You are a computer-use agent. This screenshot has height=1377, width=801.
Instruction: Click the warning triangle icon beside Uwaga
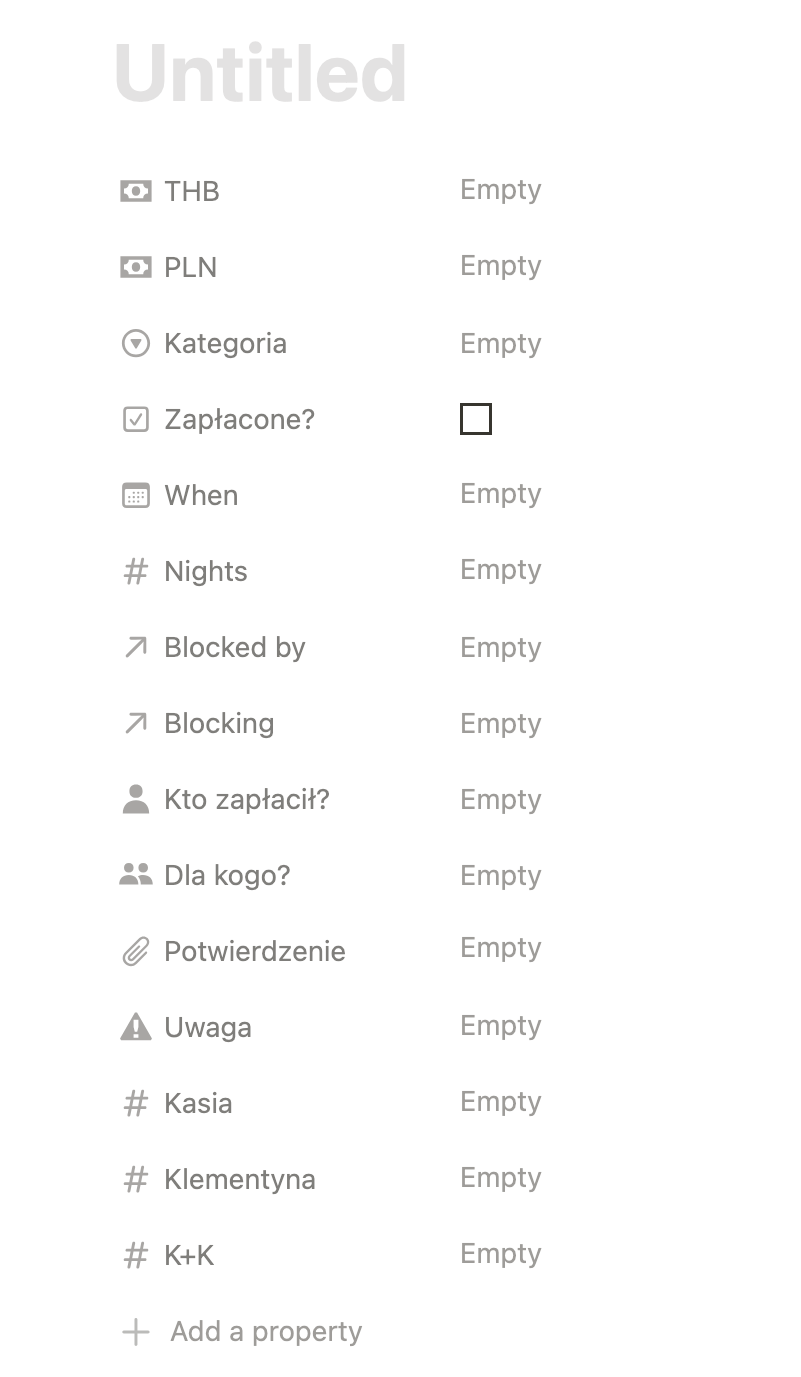135,1027
